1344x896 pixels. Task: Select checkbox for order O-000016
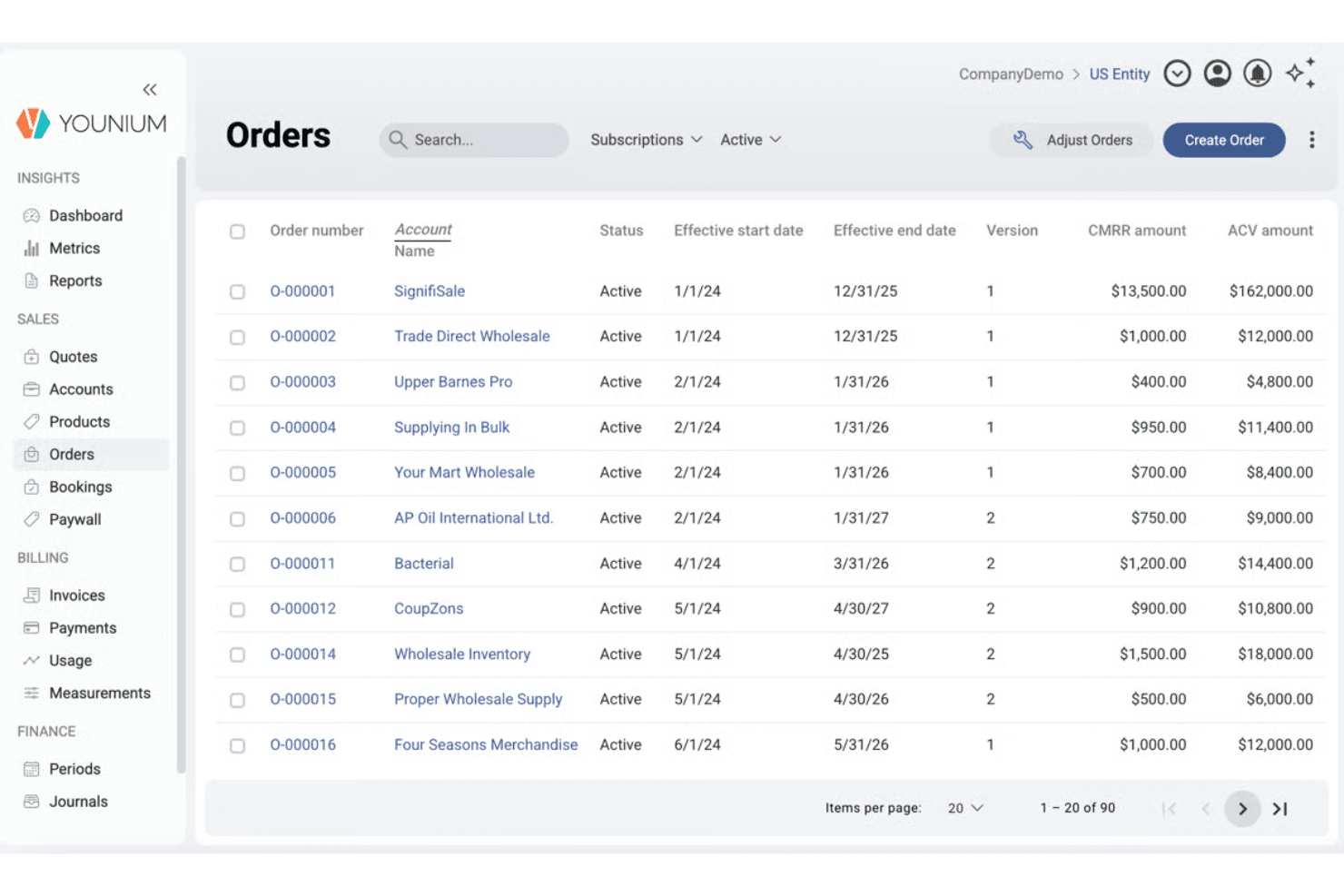(237, 745)
